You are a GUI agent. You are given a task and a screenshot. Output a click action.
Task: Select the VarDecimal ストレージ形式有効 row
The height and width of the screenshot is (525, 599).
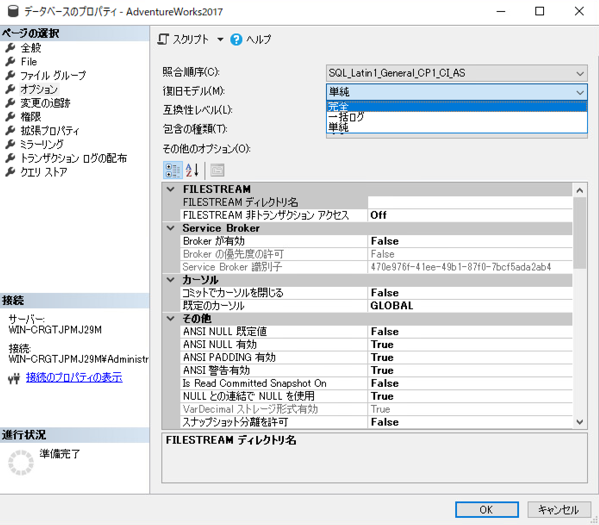[x=376, y=409]
